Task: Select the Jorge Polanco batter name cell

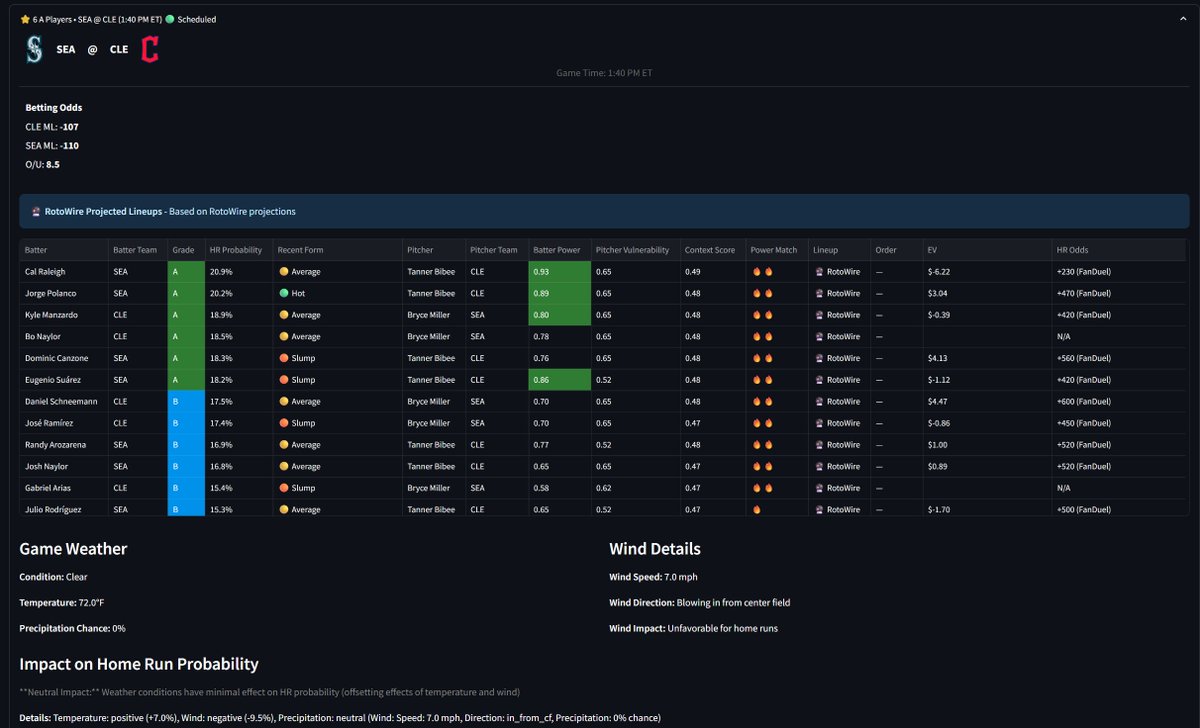Action: pyautogui.click(x=64, y=293)
